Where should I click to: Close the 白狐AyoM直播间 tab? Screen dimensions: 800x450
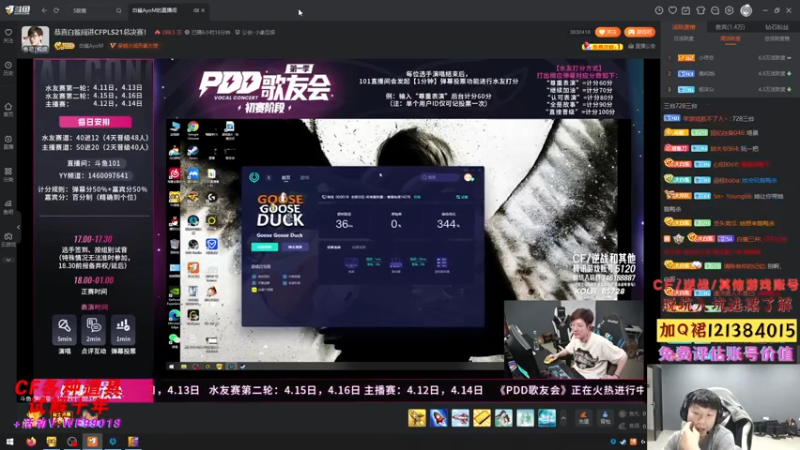tap(203, 10)
